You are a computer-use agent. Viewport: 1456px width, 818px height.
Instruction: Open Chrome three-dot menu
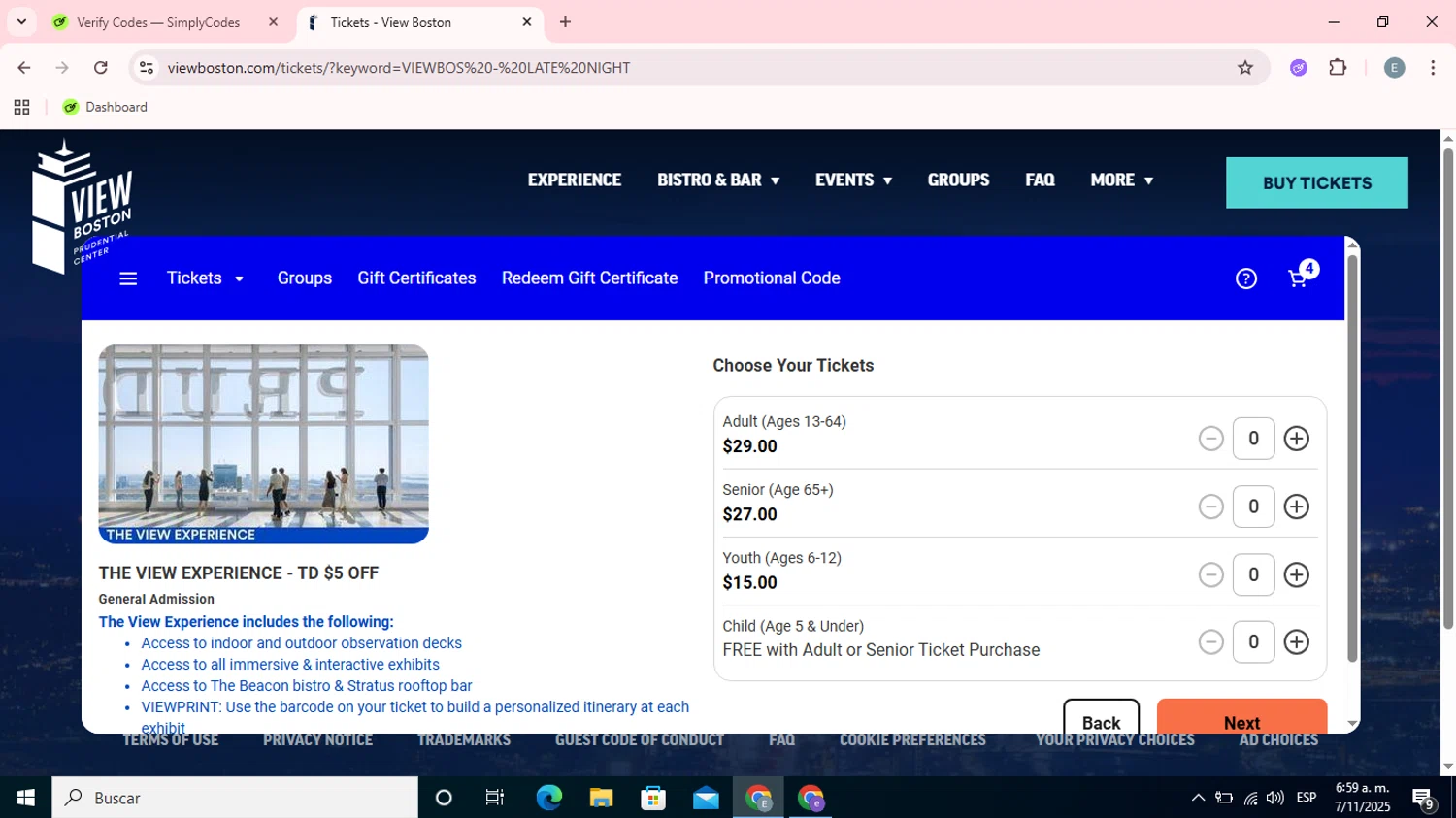1433,67
